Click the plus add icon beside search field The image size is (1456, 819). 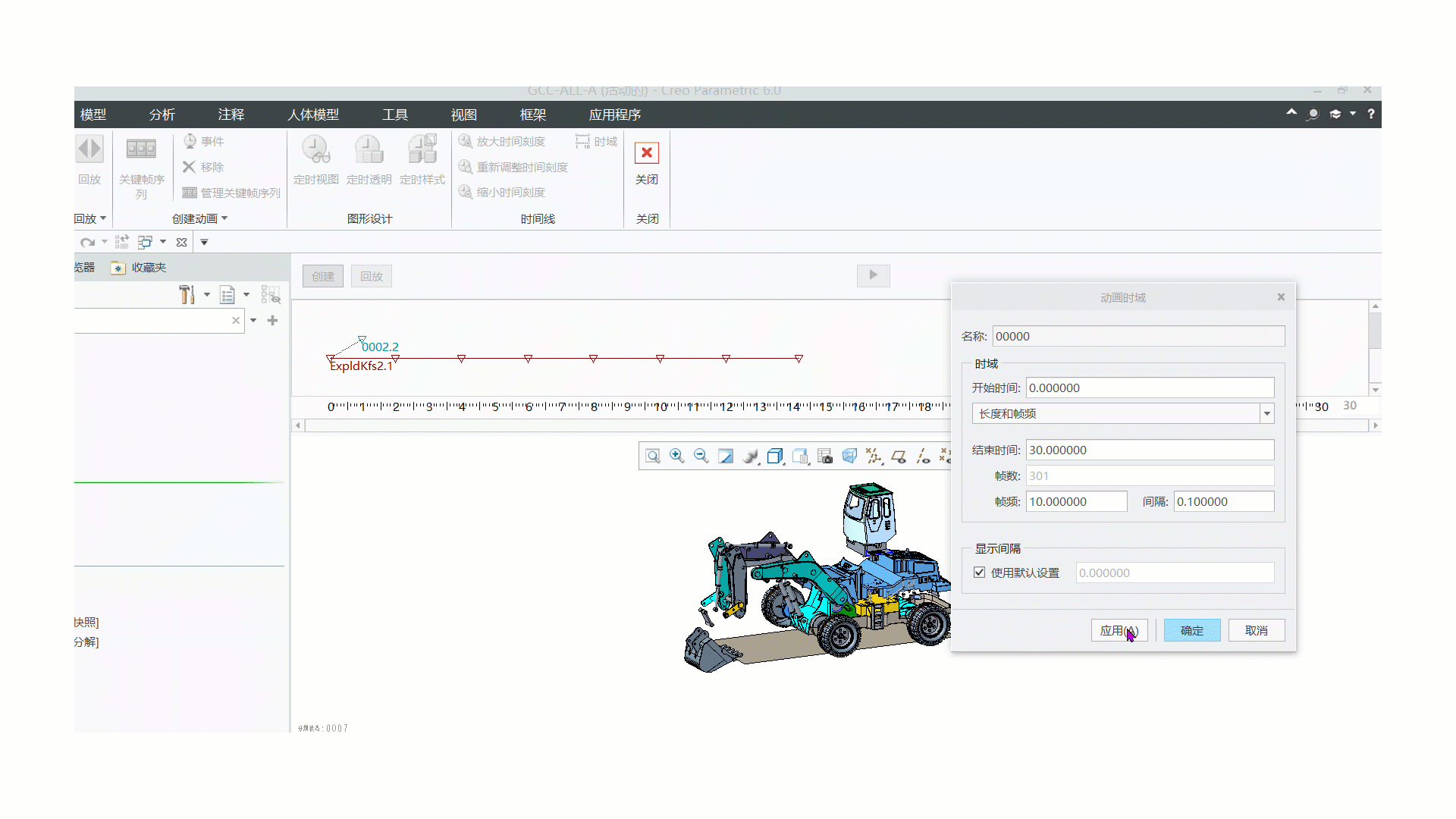tap(273, 321)
